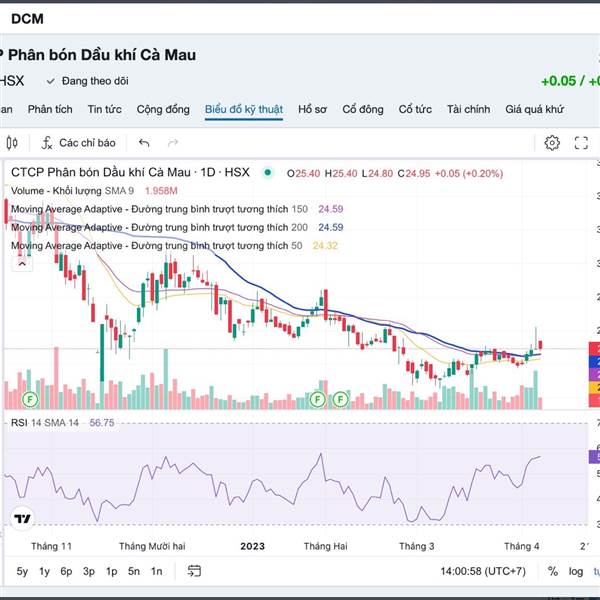Set chart range to 5n
The height and width of the screenshot is (600, 600).
(x=134, y=571)
